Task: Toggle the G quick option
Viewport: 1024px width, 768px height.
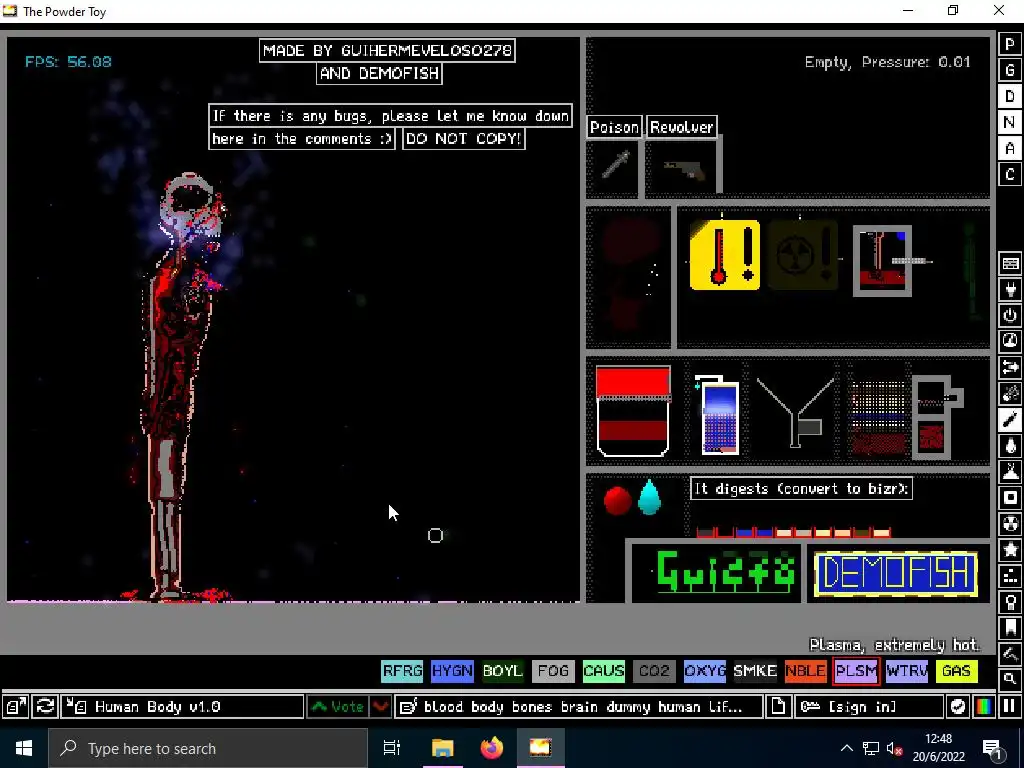Action: point(1010,71)
